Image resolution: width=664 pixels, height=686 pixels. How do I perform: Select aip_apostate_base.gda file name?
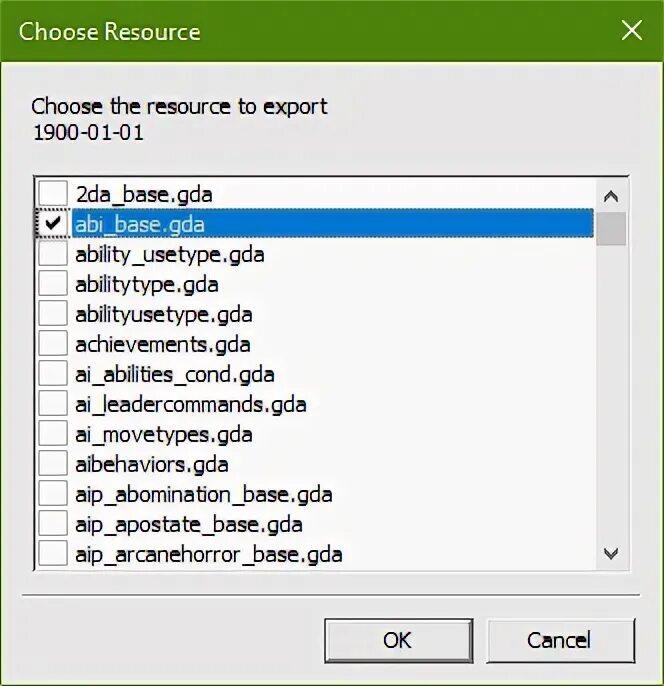(x=189, y=525)
